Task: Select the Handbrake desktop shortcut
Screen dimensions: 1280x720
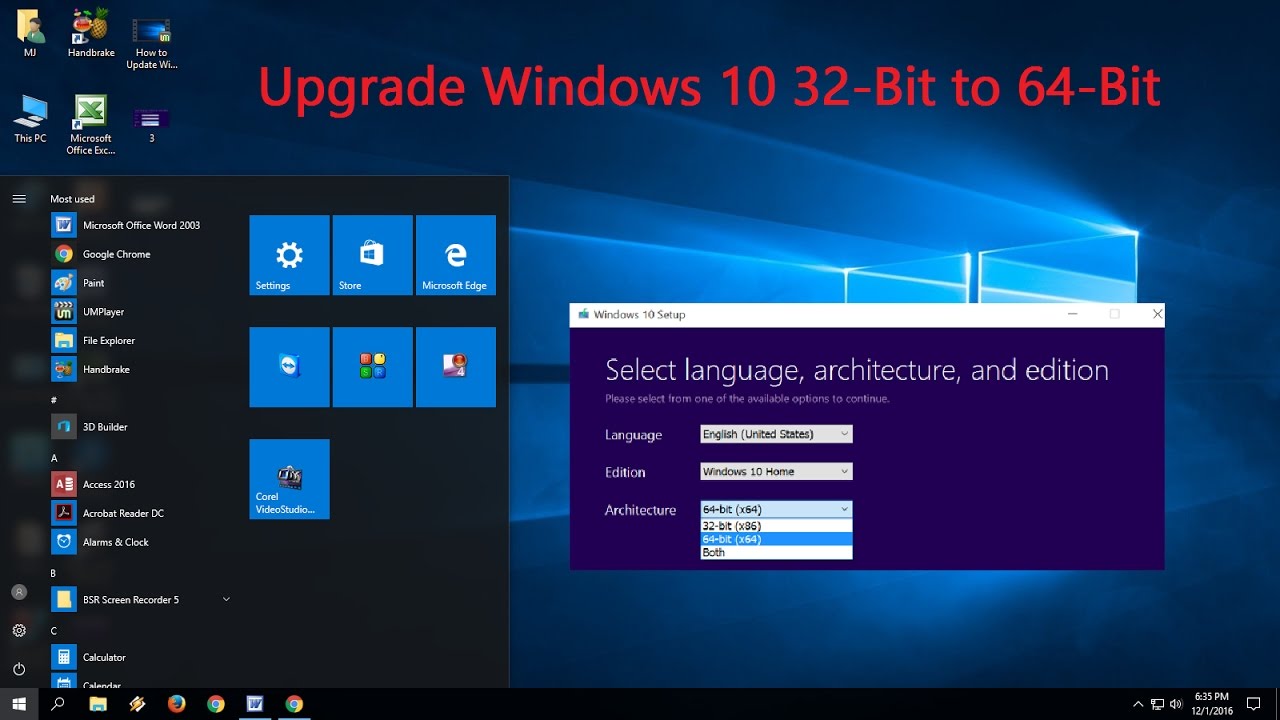Action: pyautogui.click(x=91, y=33)
